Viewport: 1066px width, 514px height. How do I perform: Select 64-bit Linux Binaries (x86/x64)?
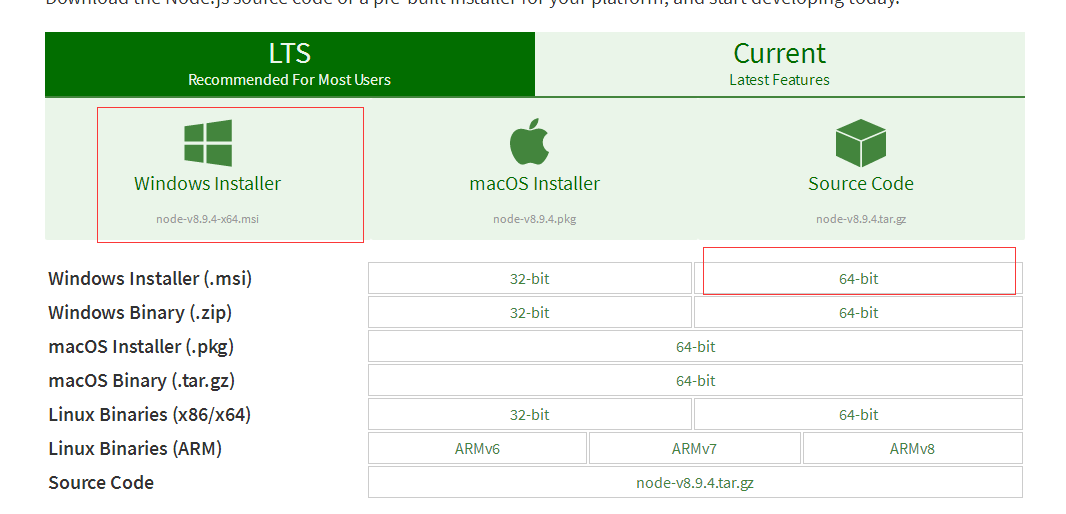pos(858,415)
